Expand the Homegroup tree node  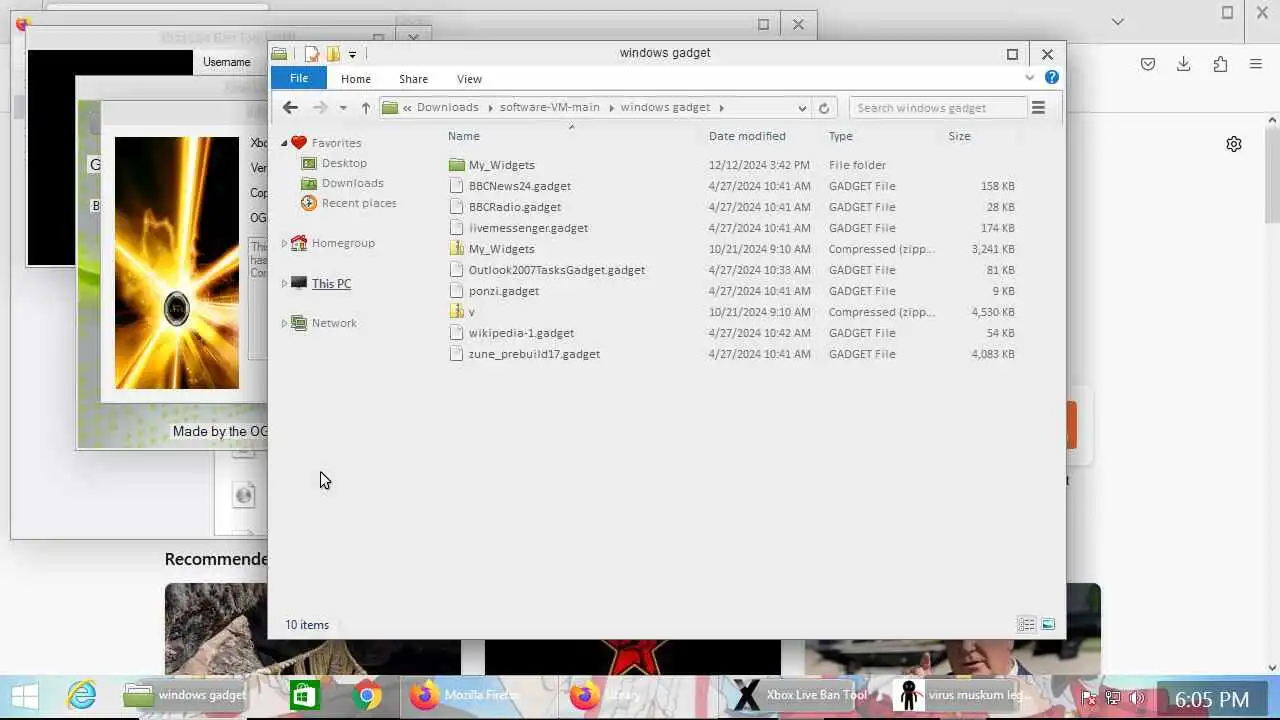click(x=284, y=243)
